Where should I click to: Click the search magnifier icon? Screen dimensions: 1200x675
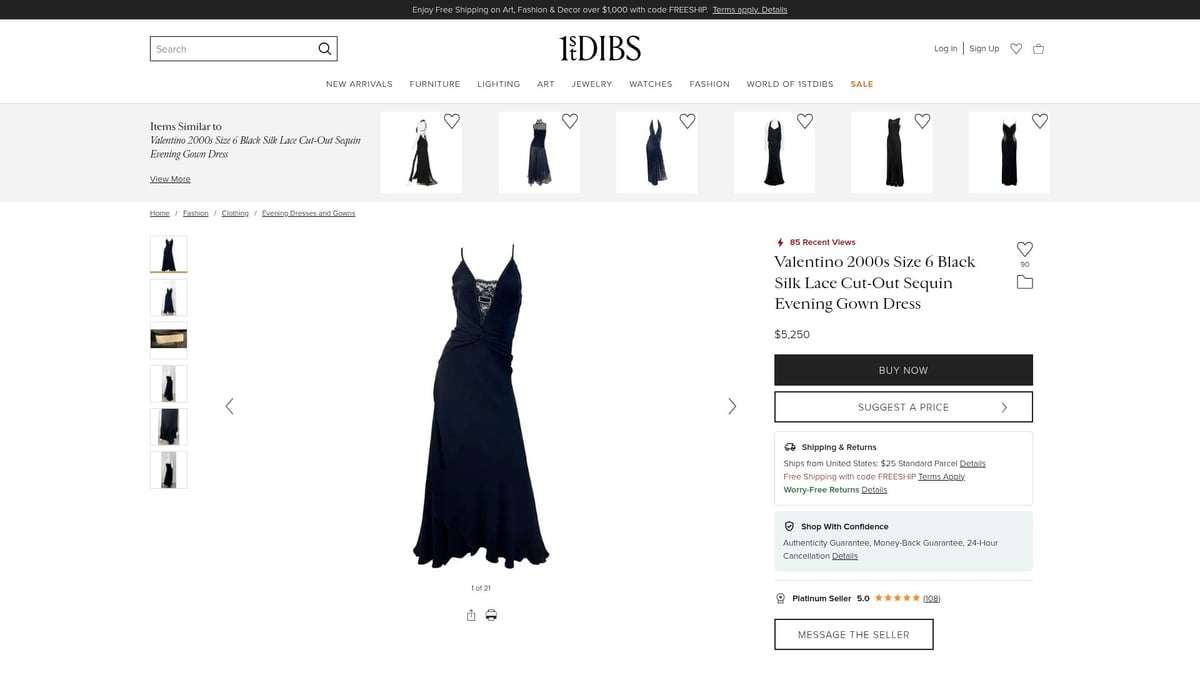324,49
